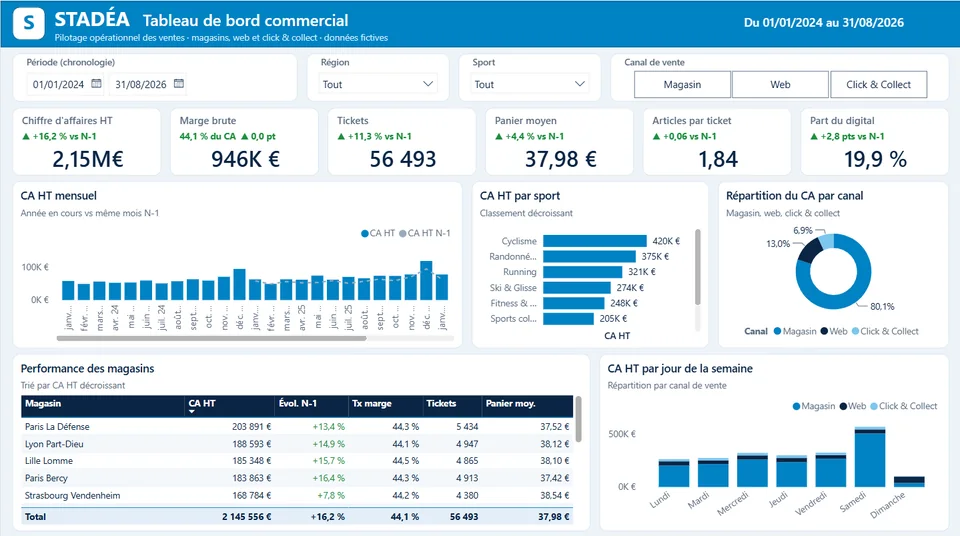Select the 6,9% Click & Collect segment
The height and width of the screenshot is (536, 960).
point(827,242)
